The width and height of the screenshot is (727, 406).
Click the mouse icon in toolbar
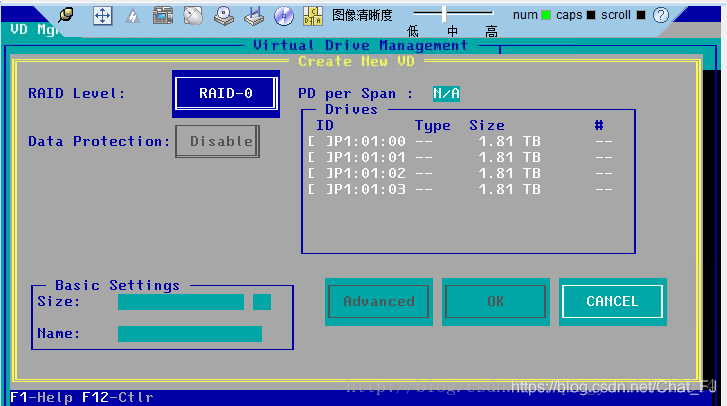tap(193, 16)
